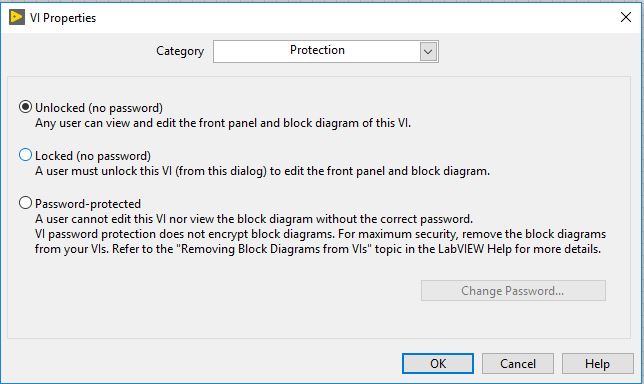Image resolution: width=644 pixels, height=384 pixels.
Task: Click the Category label
Action: coord(180,51)
